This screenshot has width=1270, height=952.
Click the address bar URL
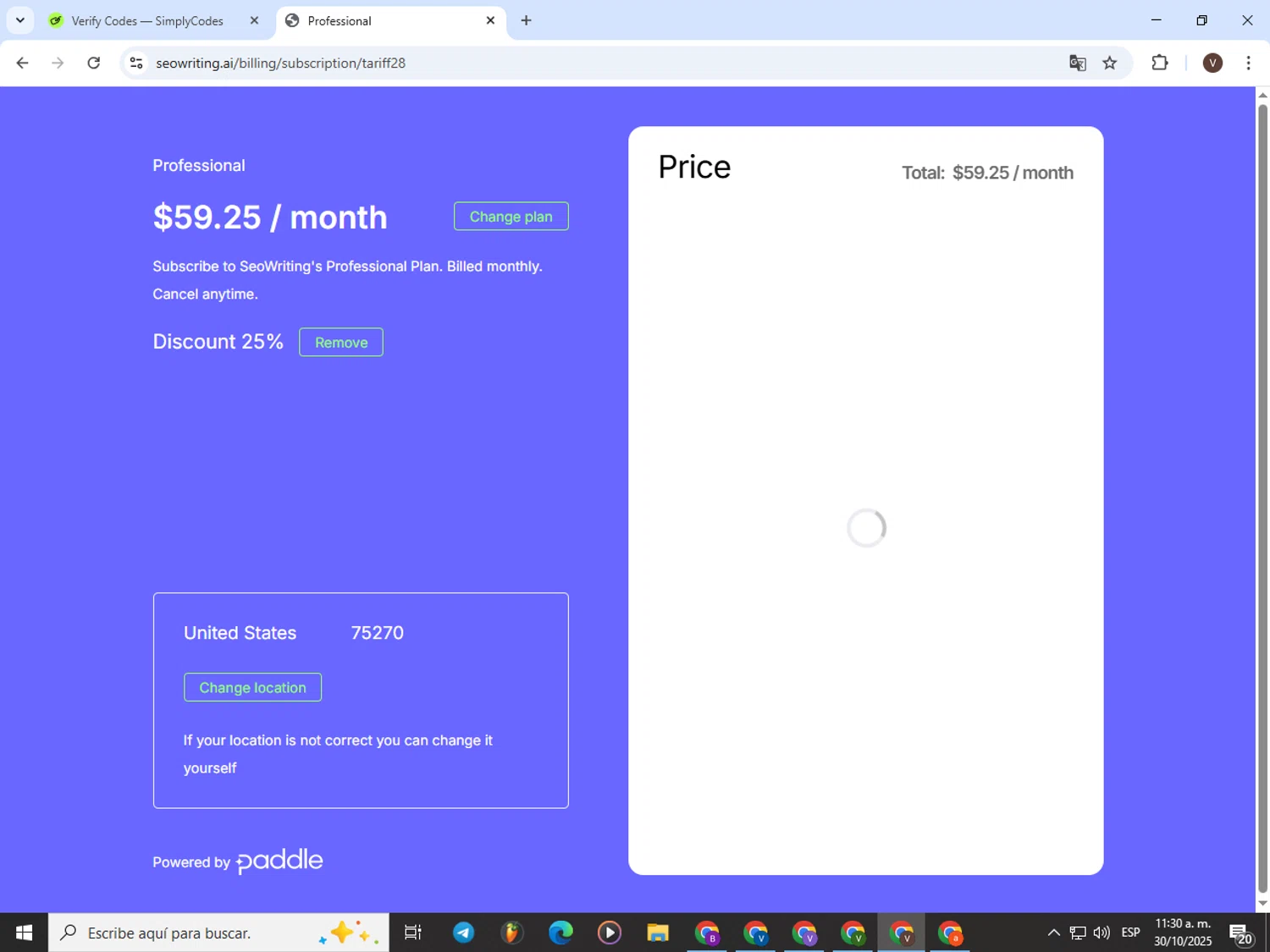point(280,63)
